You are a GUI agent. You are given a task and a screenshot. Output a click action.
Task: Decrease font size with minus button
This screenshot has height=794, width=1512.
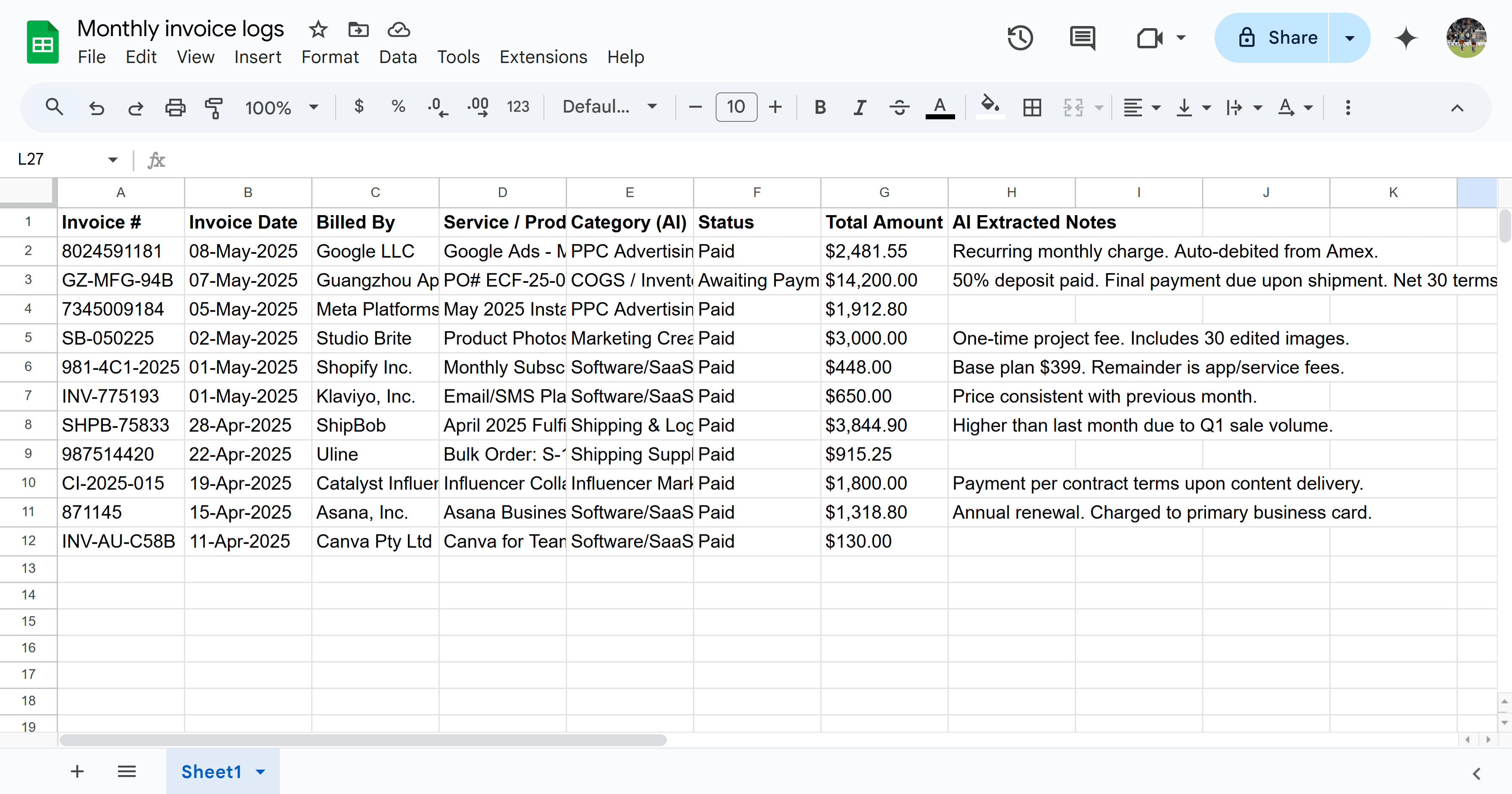pos(695,107)
